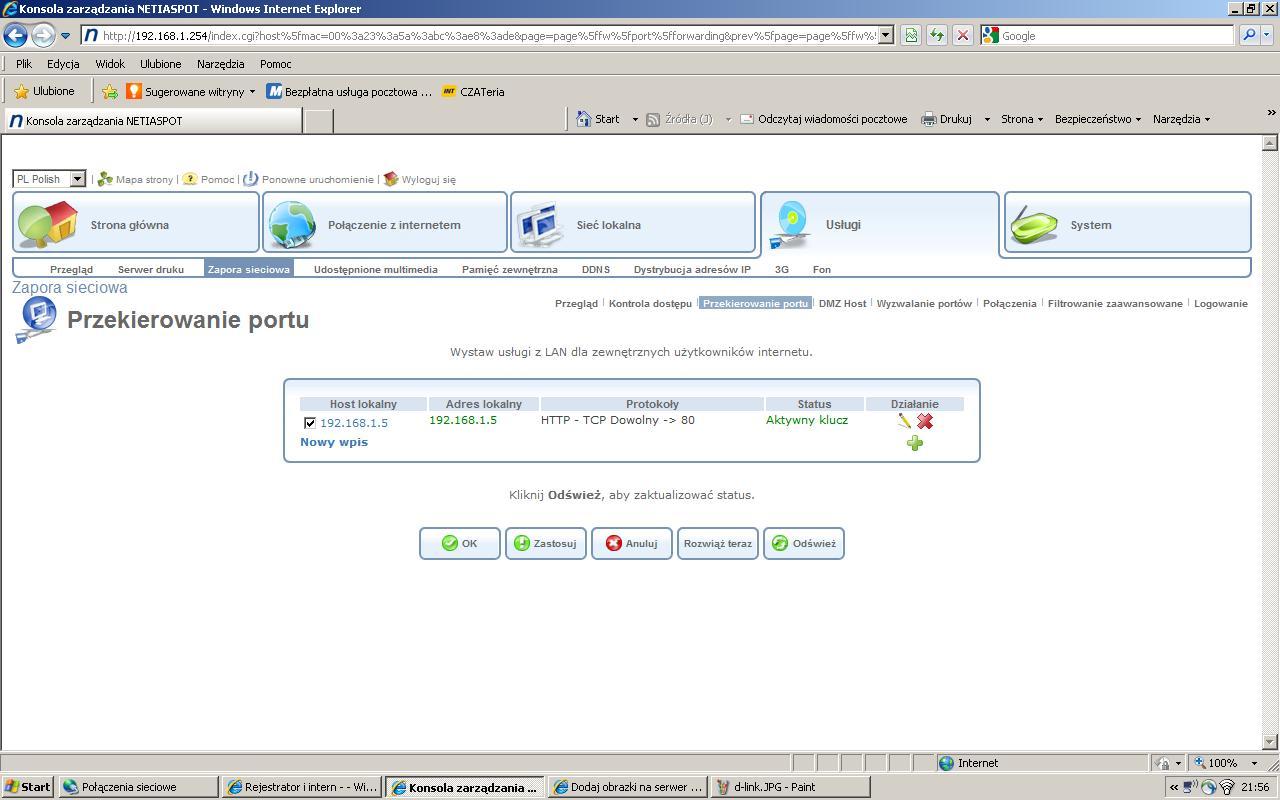The height and width of the screenshot is (800, 1280).
Task: Restart router via Ponowne uruchomienie icon
Action: 250,179
